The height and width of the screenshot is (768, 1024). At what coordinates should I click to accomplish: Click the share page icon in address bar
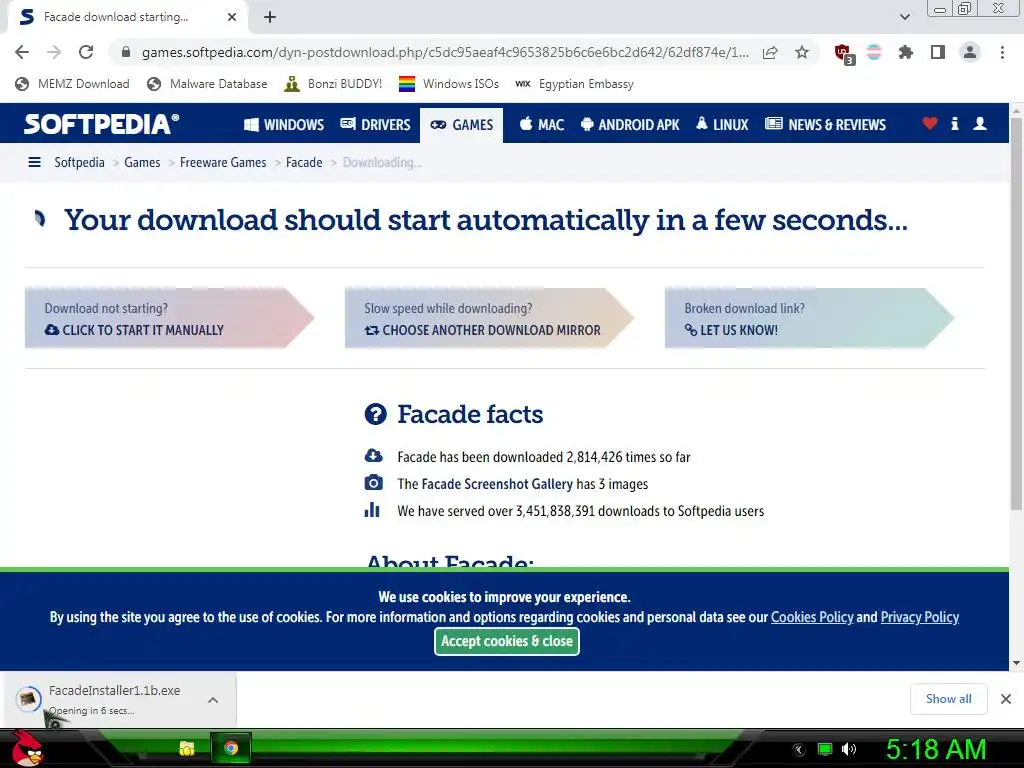tap(771, 52)
